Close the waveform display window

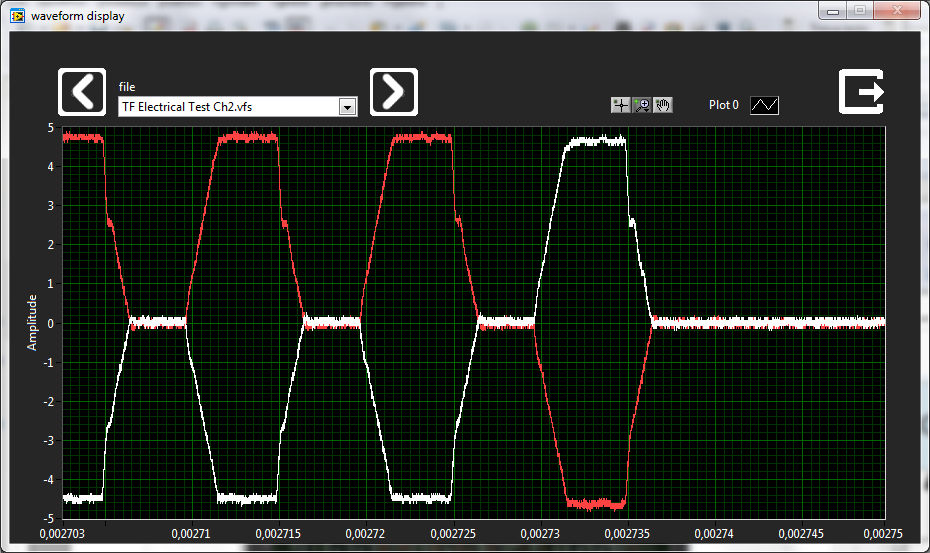(x=897, y=11)
